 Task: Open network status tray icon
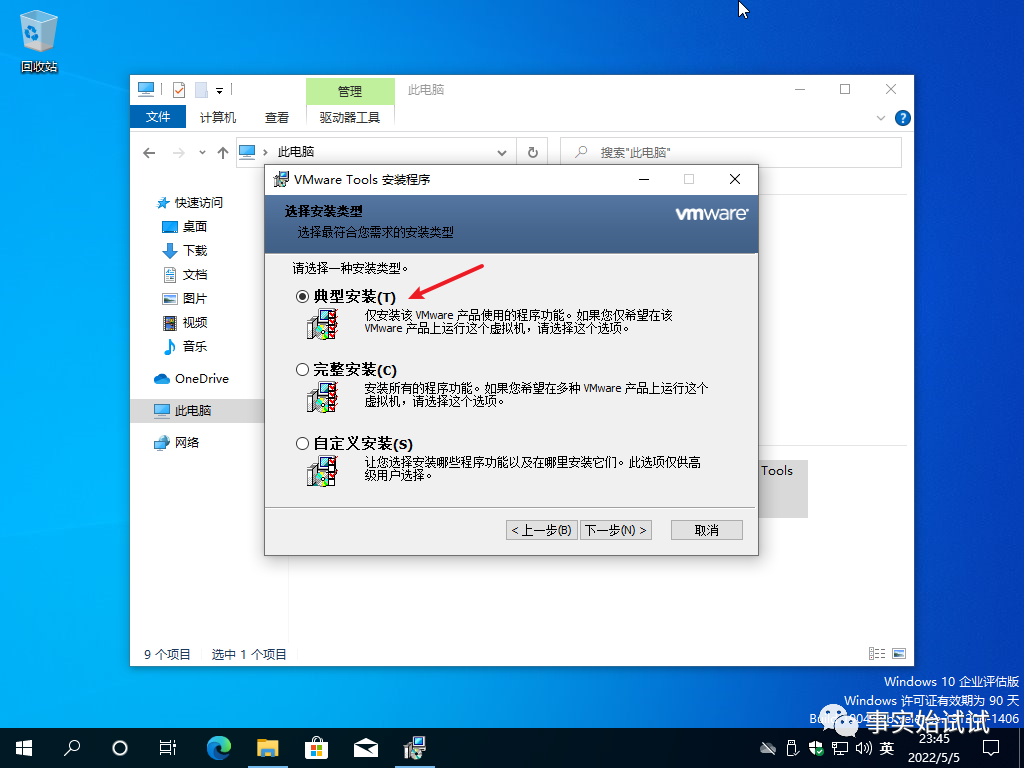point(840,748)
